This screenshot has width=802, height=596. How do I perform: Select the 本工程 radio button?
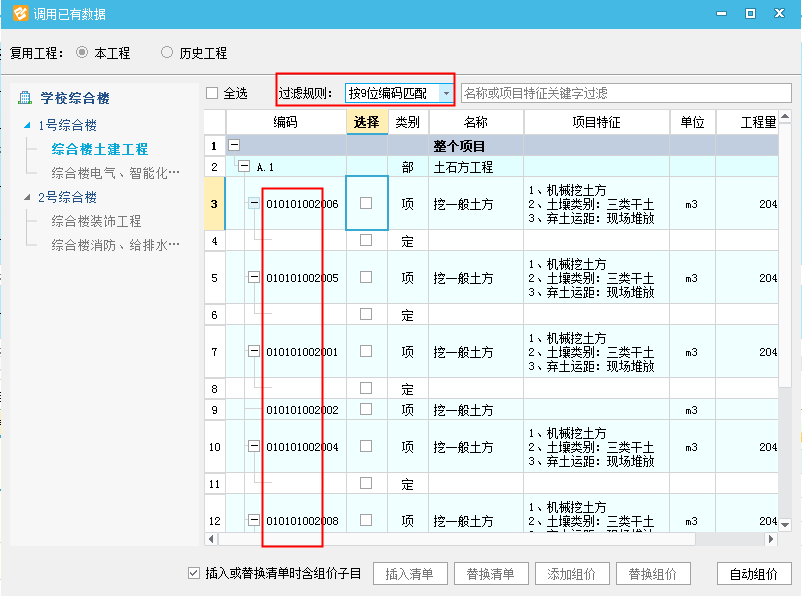[x=82, y=52]
